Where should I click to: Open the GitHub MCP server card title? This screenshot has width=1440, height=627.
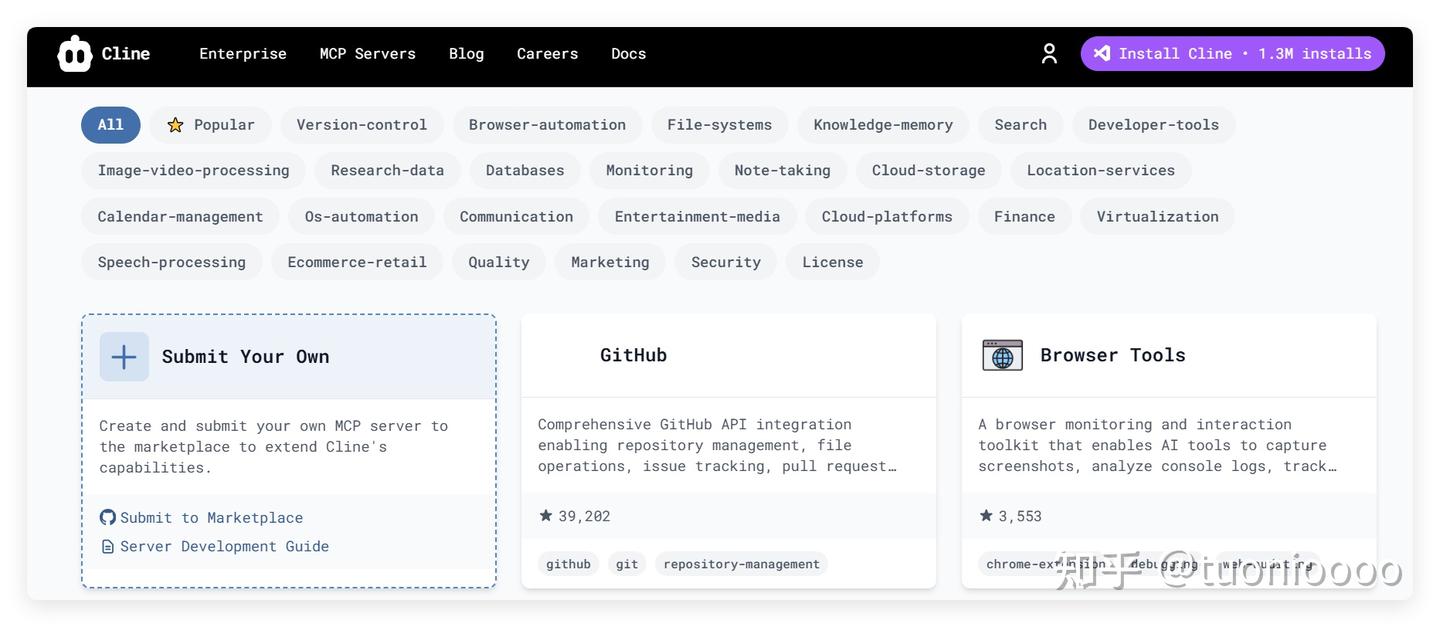pos(633,355)
